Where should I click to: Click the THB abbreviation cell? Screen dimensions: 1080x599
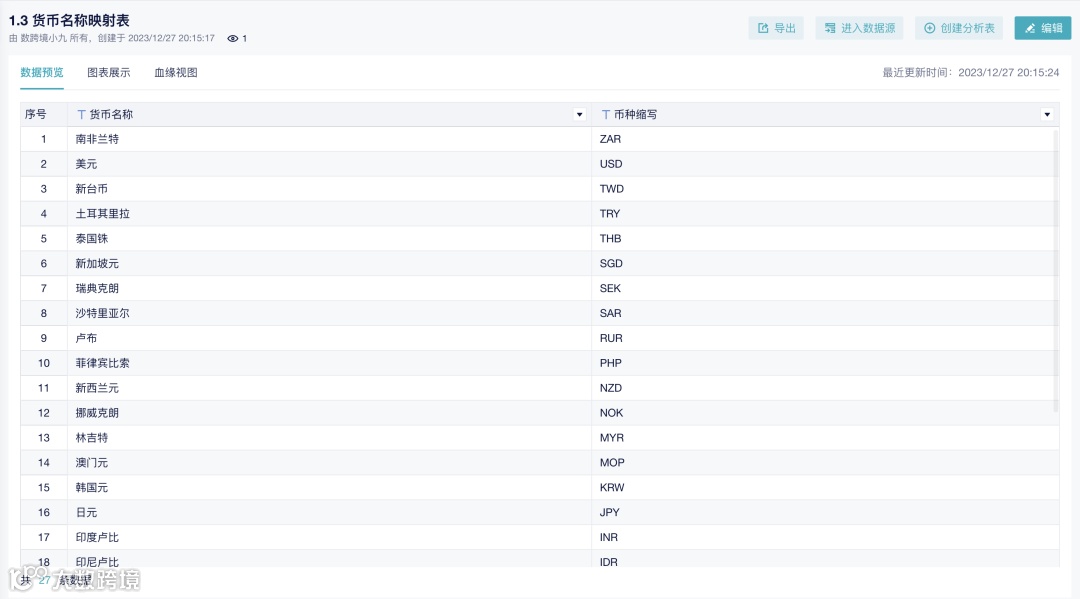[825, 238]
